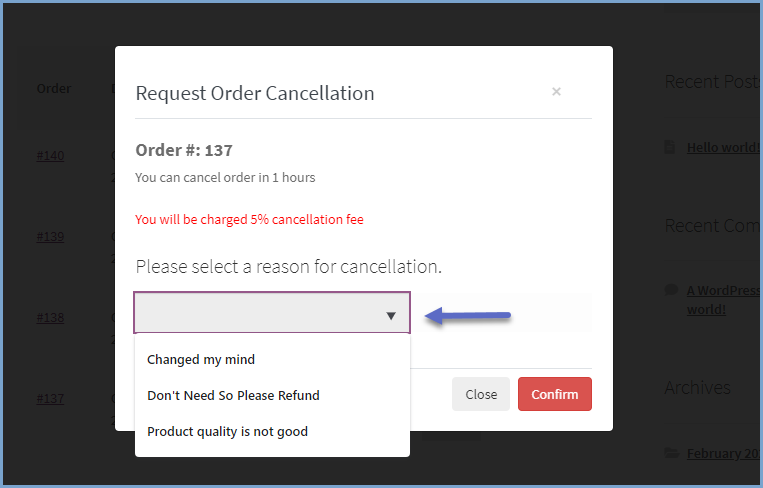Click the document icon beside Hello world

pyautogui.click(x=670, y=147)
